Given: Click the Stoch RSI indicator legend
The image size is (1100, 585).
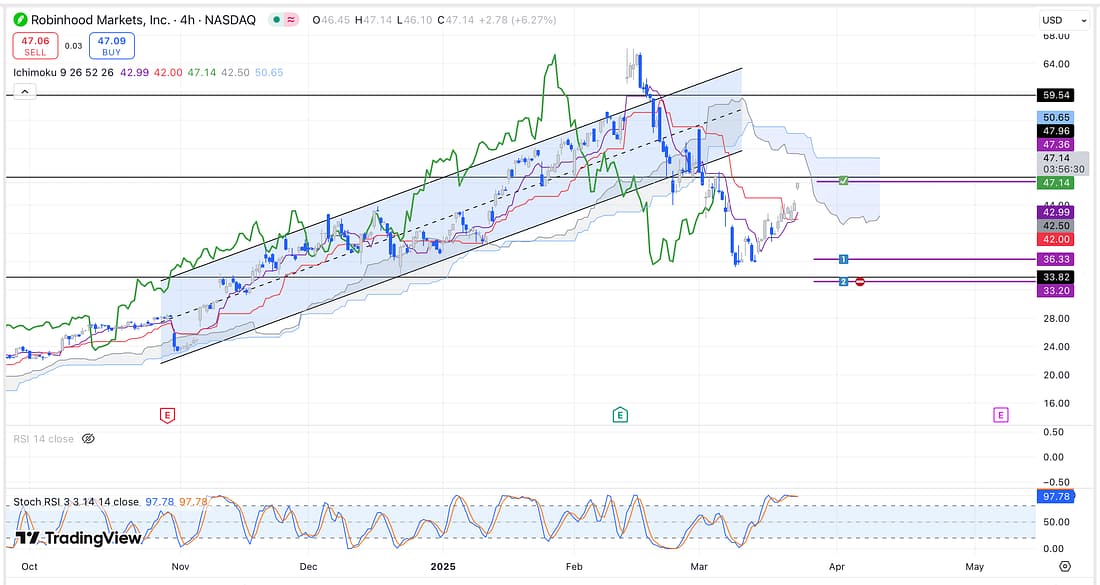Looking at the screenshot, I should (76, 501).
